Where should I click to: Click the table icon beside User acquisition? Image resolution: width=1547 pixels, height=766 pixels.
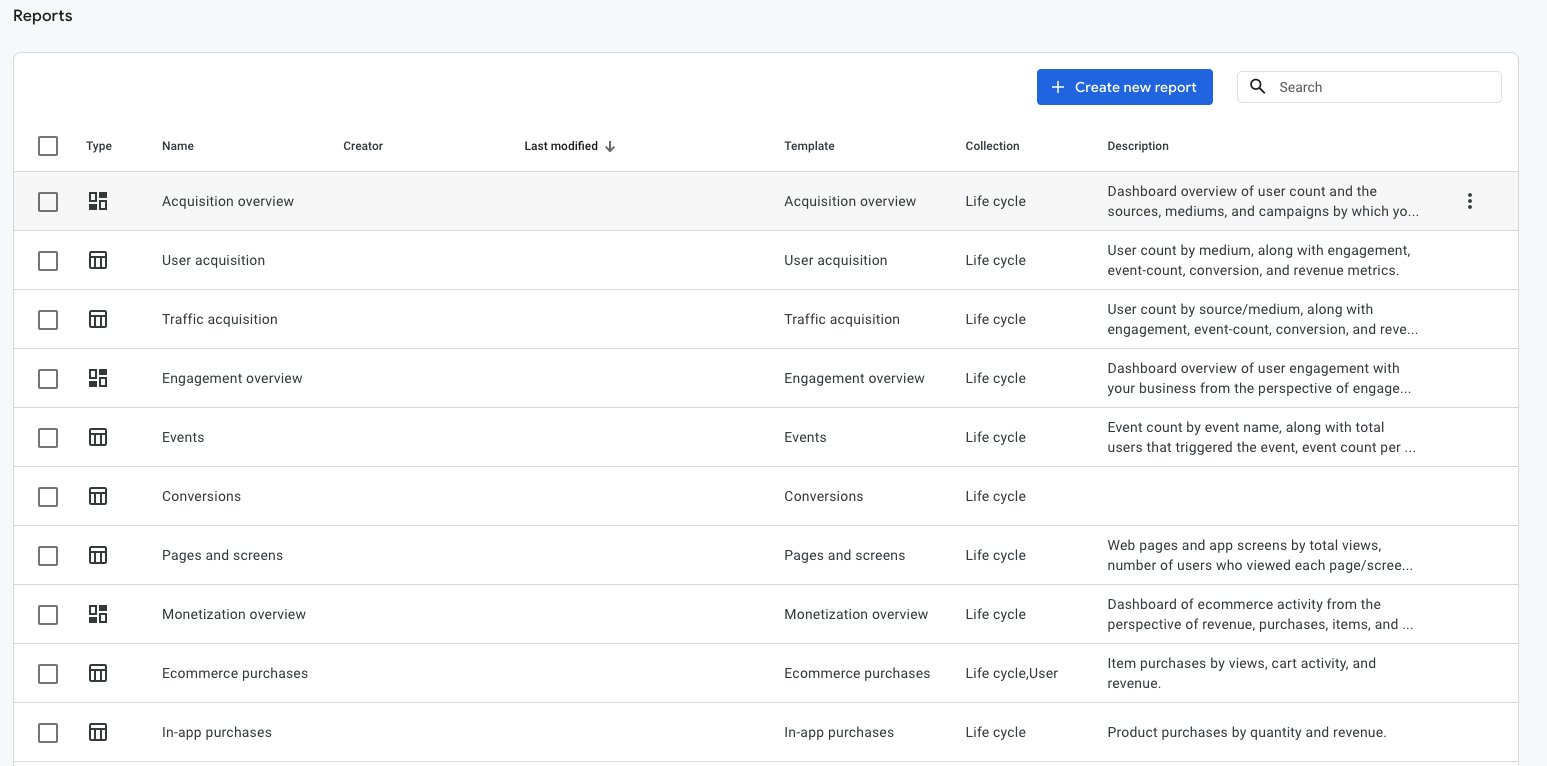pos(98,260)
